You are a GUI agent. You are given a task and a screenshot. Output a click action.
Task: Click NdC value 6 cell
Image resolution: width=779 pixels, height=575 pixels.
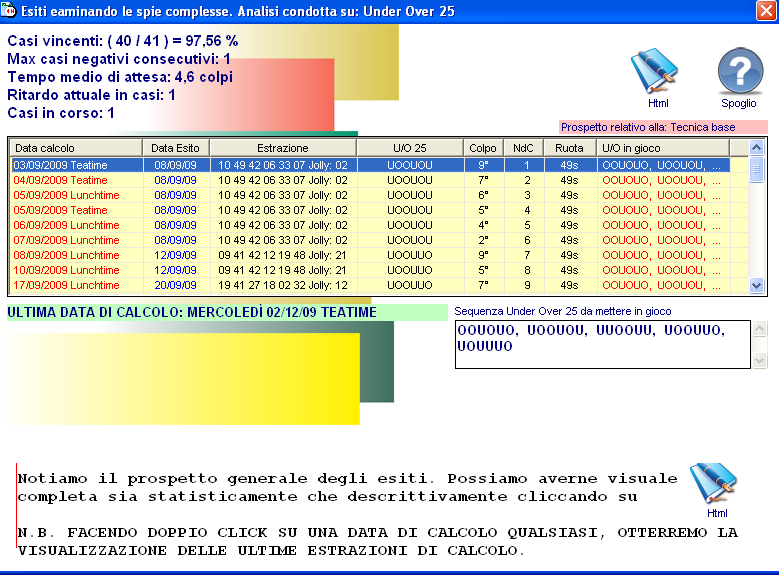pyautogui.click(x=527, y=240)
